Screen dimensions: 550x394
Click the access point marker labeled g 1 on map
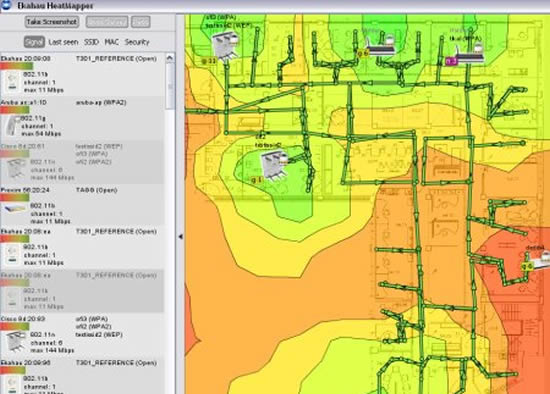tap(274, 165)
